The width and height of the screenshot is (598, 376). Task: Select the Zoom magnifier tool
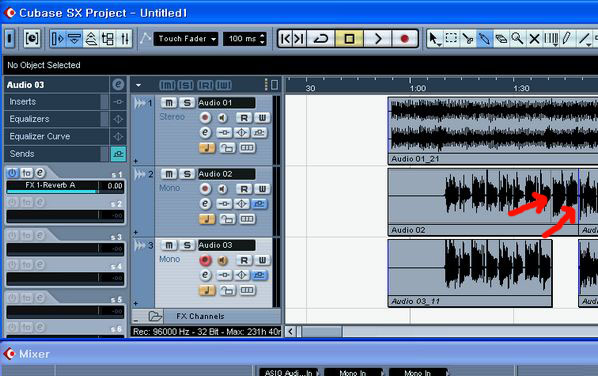518,39
